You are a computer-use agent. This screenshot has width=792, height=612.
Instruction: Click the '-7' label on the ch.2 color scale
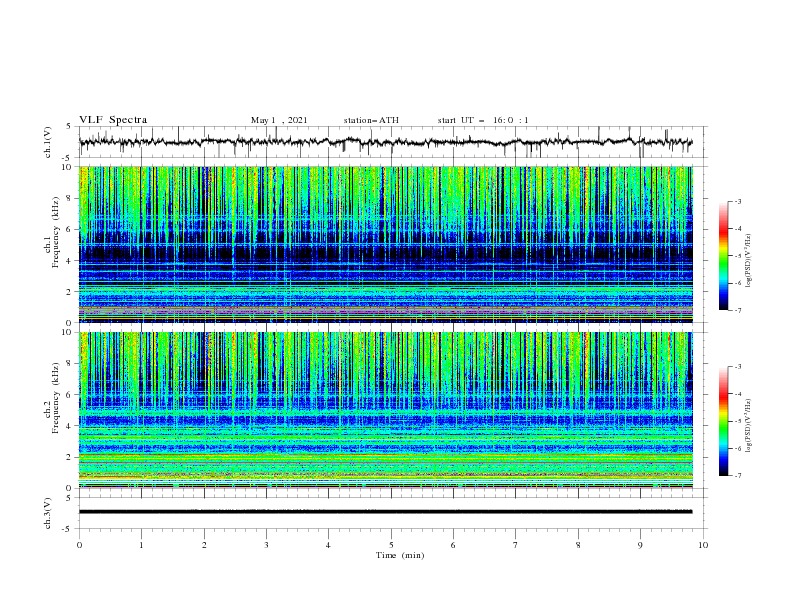(x=737, y=475)
